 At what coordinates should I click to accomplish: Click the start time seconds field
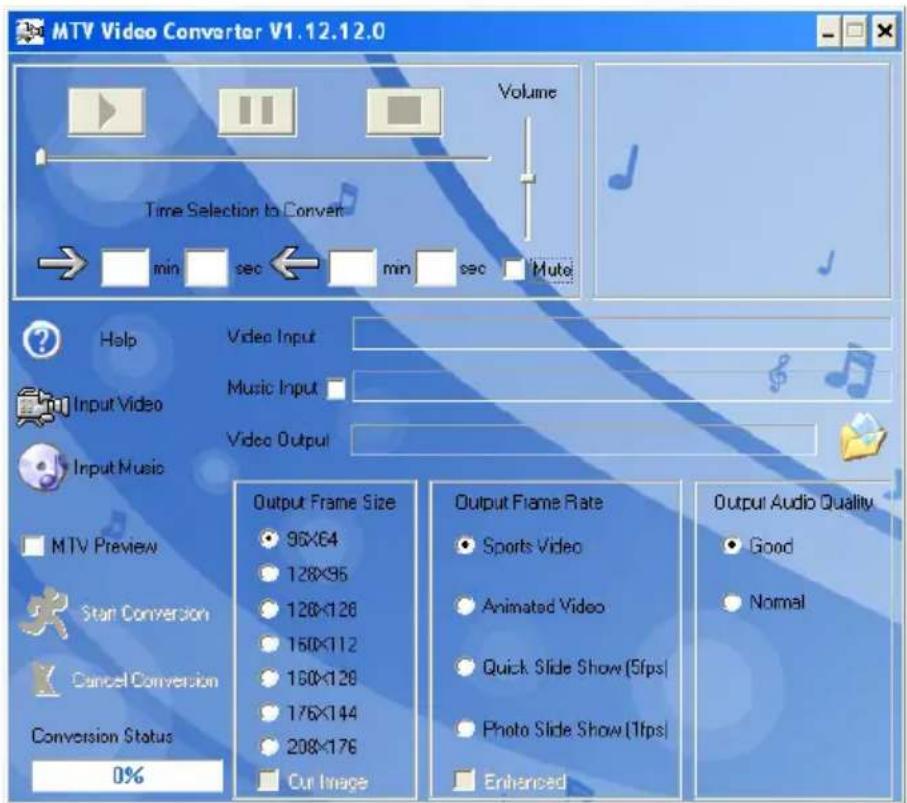[x=206, y=267]
